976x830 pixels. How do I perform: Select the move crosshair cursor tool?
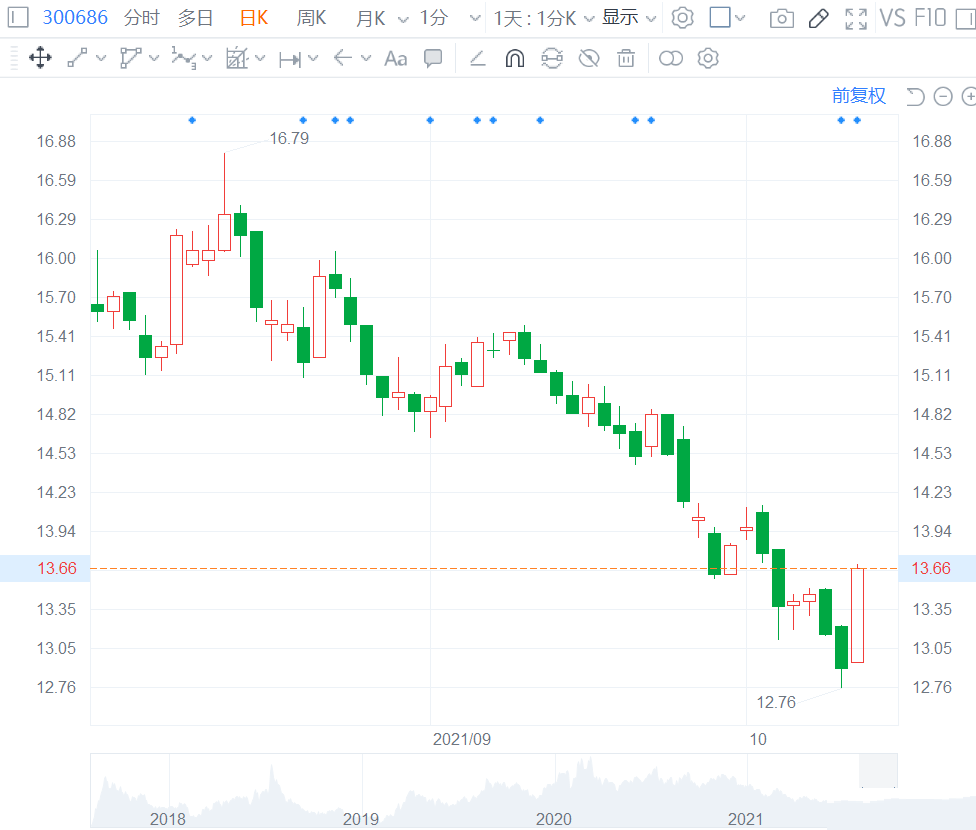coord(40,58)
